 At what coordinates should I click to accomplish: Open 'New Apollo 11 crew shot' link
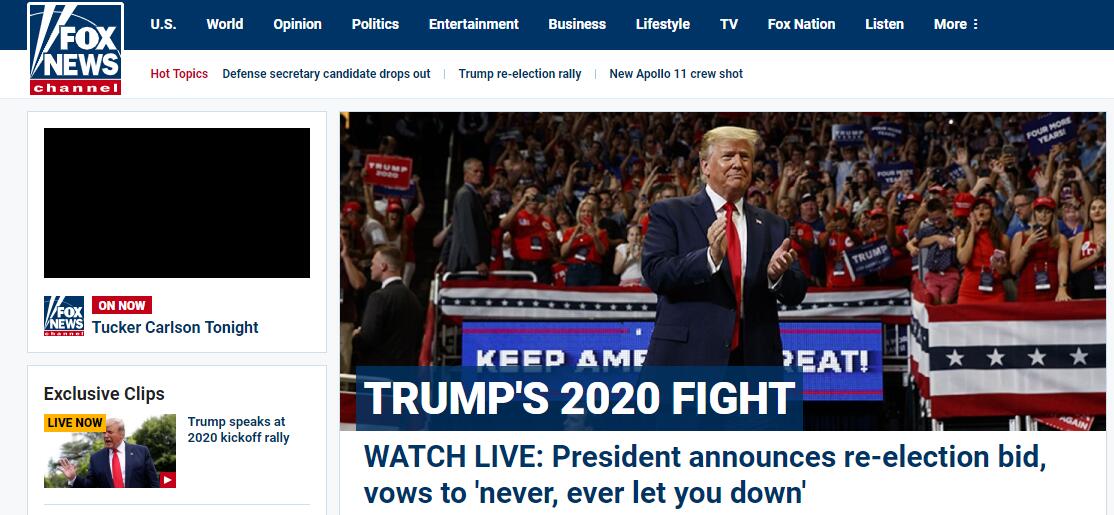(x=676, y=74)
